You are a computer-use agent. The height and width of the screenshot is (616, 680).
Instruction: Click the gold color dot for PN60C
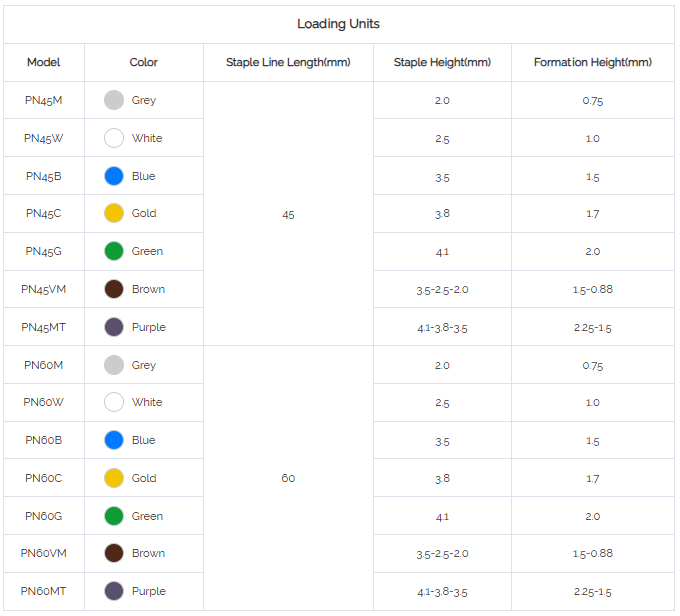[x=114, y=478]
